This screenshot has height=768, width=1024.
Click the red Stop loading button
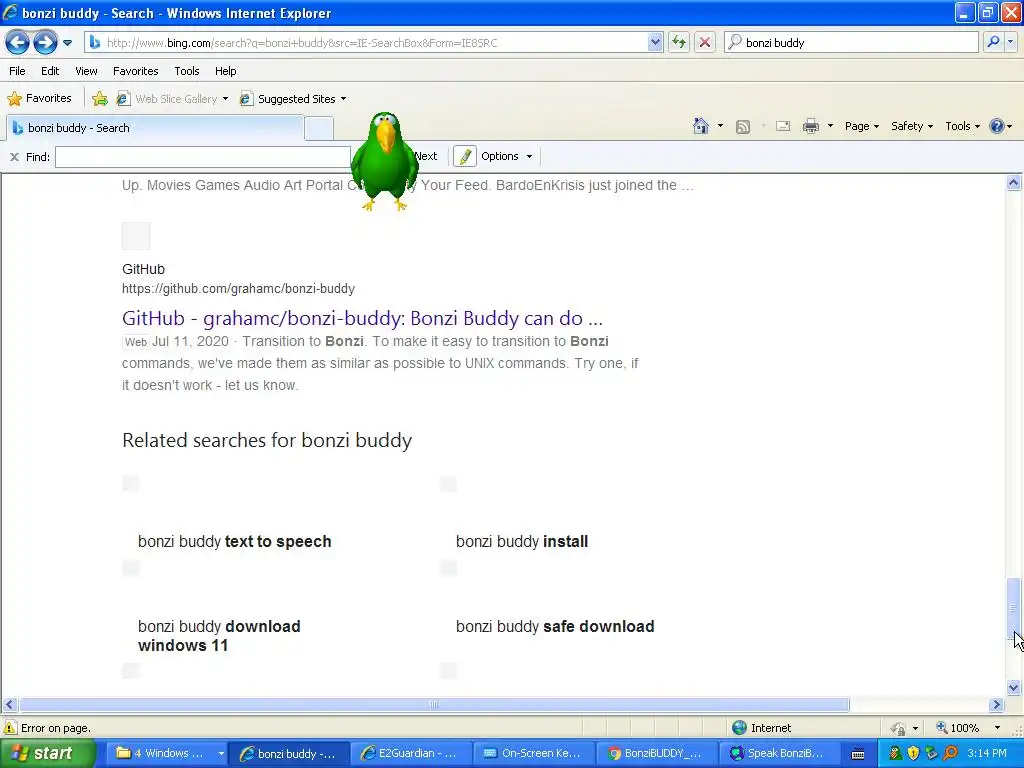[x=705, y=42]
